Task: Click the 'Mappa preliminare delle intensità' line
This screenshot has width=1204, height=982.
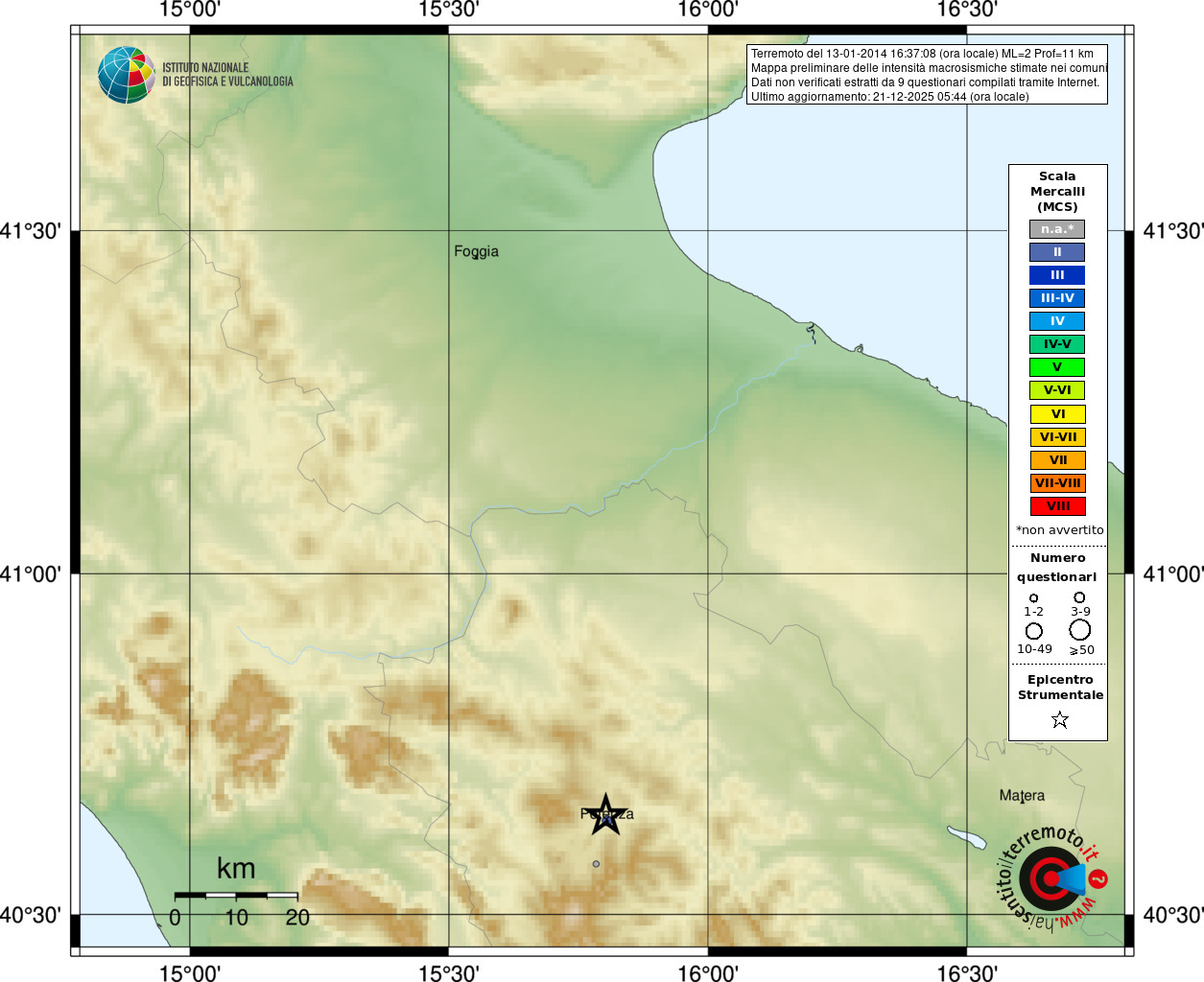Action: point(929,68)
